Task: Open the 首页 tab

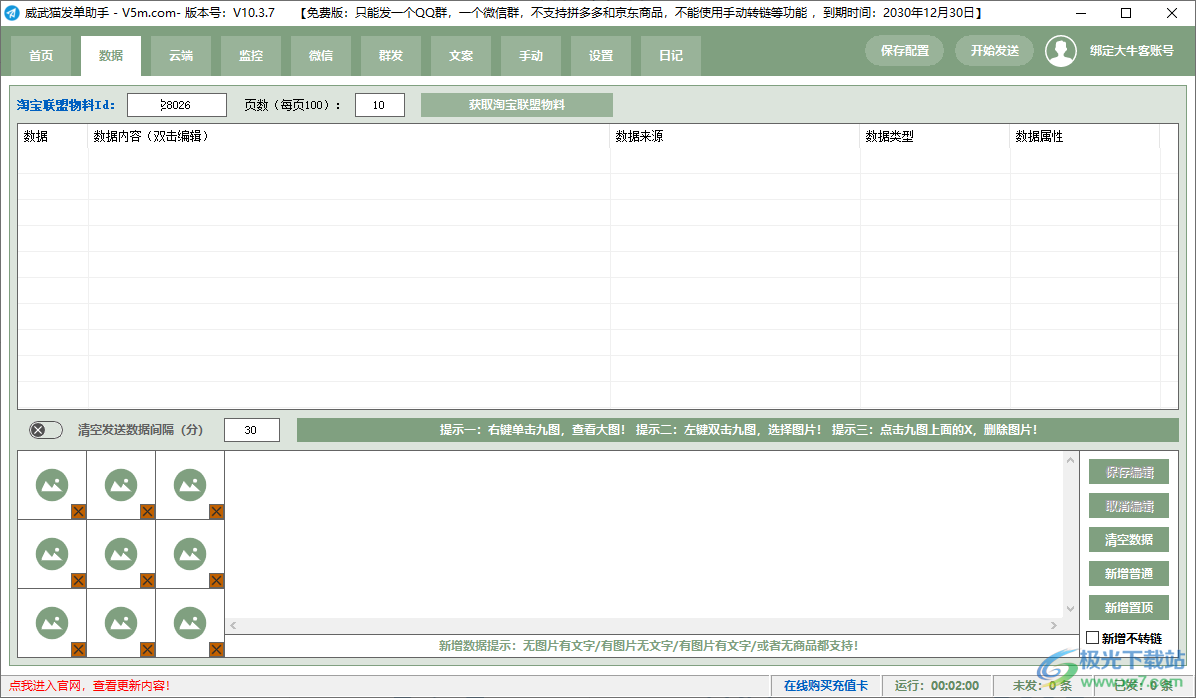Action: point(41,56)
